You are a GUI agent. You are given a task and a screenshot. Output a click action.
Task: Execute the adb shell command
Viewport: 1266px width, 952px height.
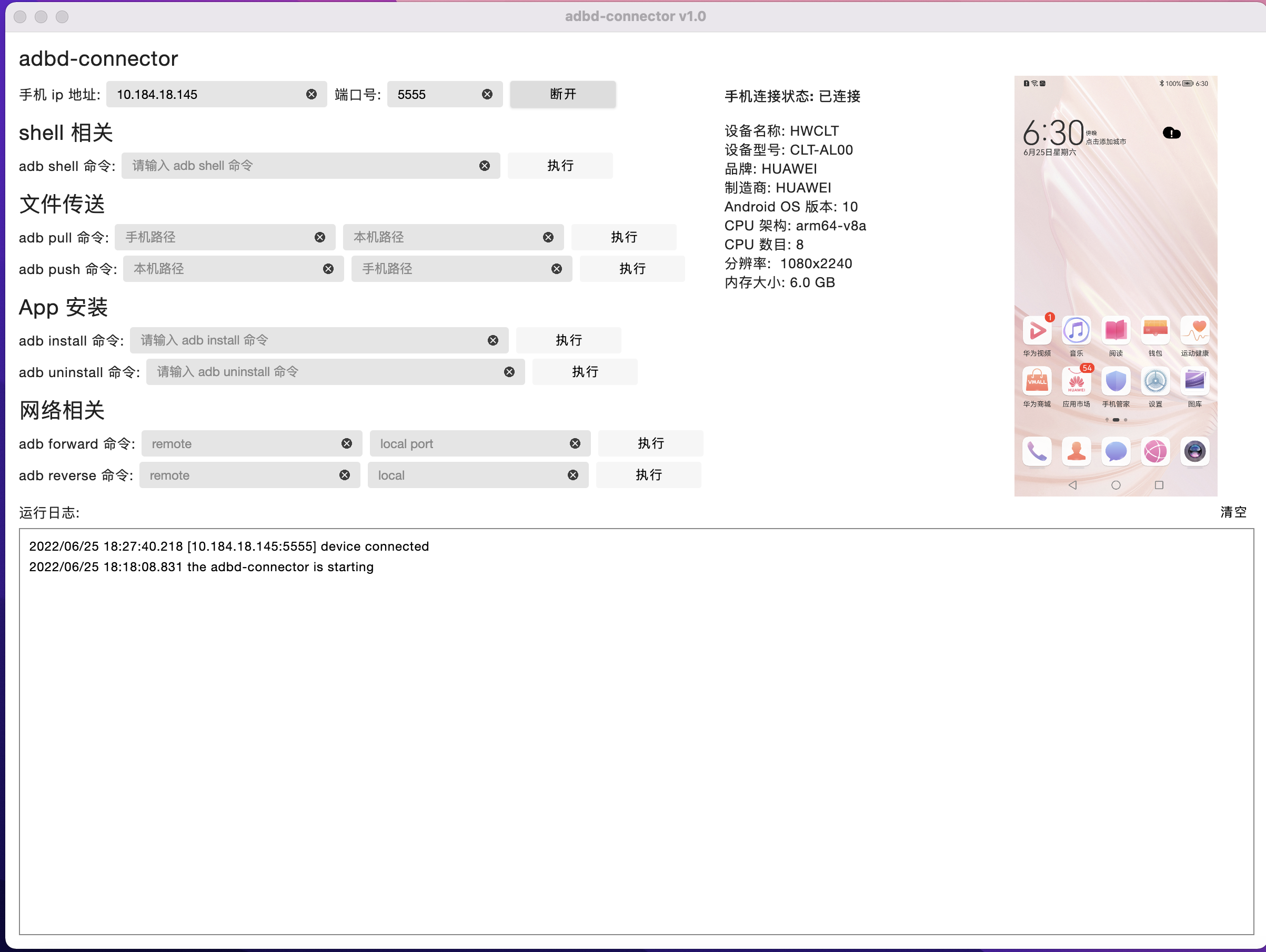click(x=560, y=166)
